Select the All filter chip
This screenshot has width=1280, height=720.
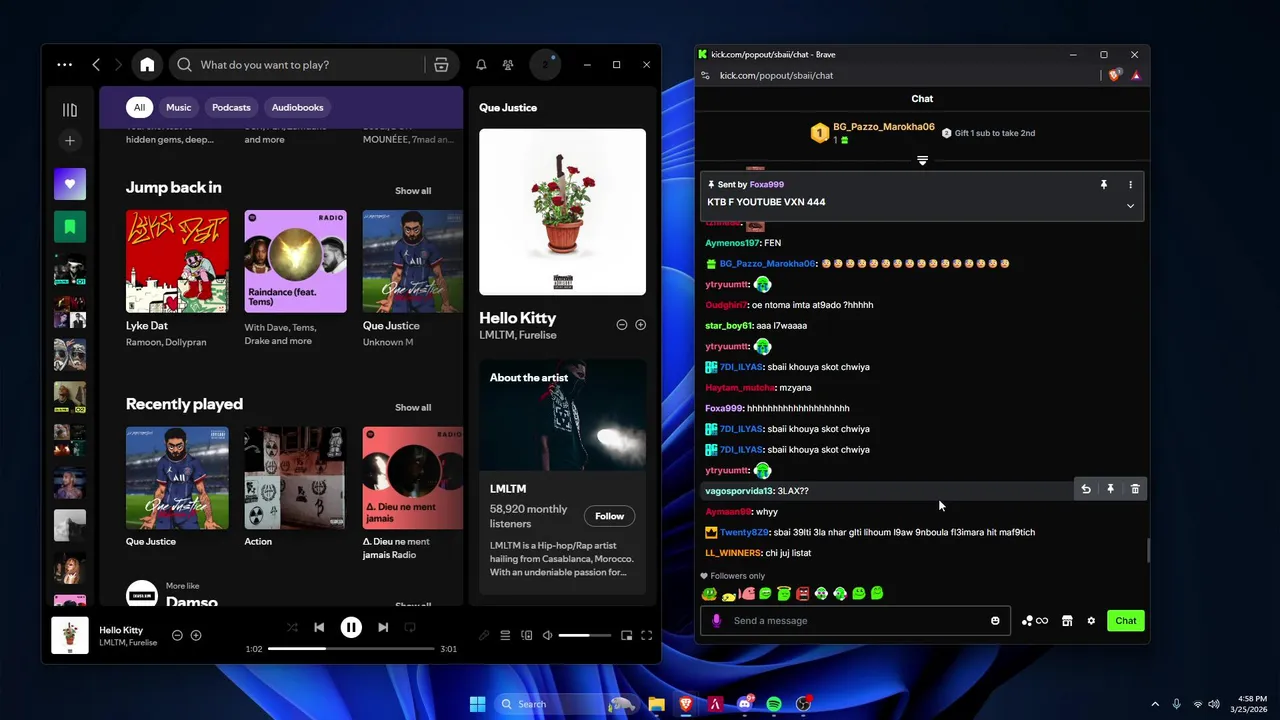[x=139, y=107]
